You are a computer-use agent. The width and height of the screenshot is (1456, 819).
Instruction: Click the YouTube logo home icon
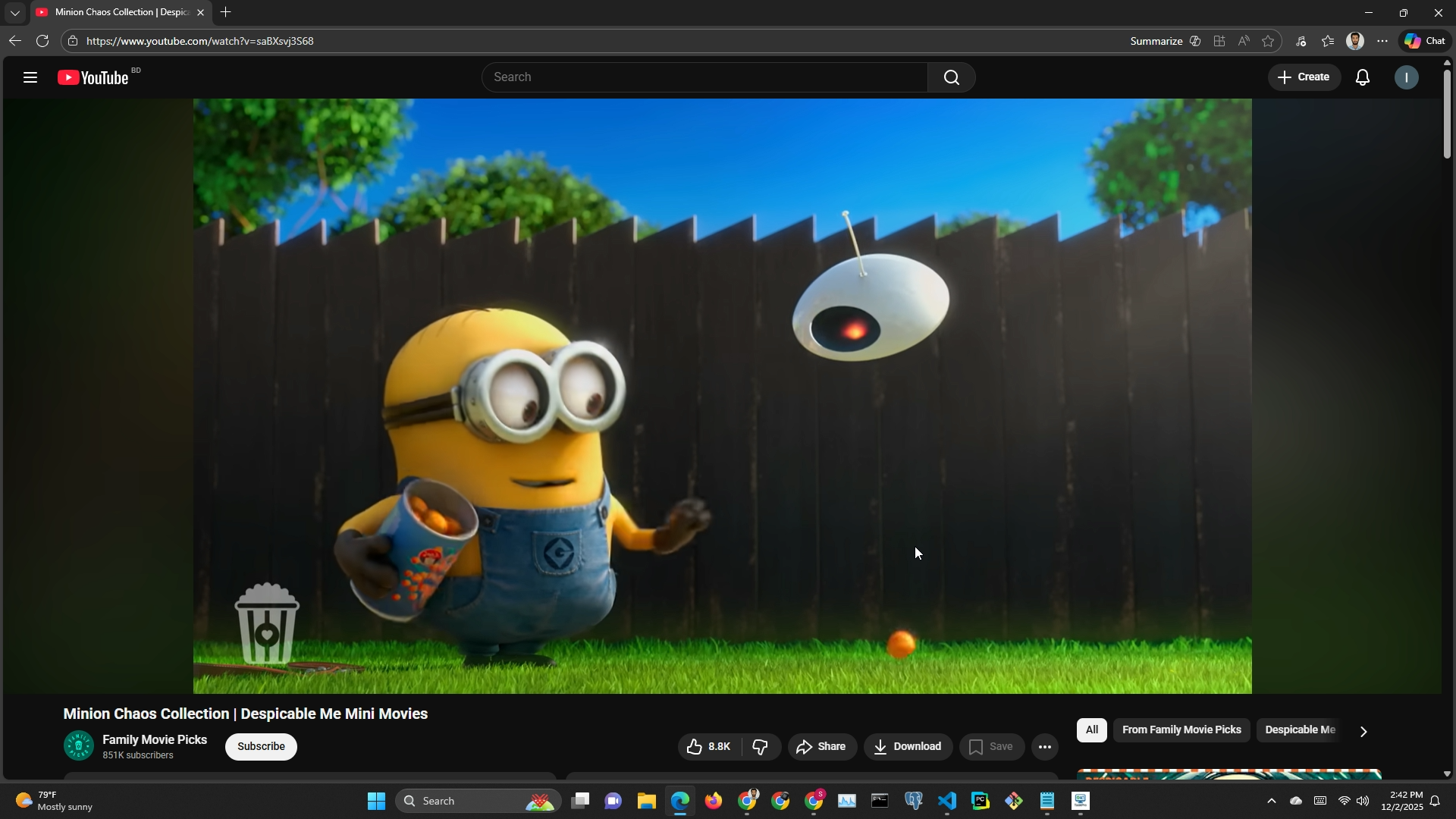click(x=93, y=77)
